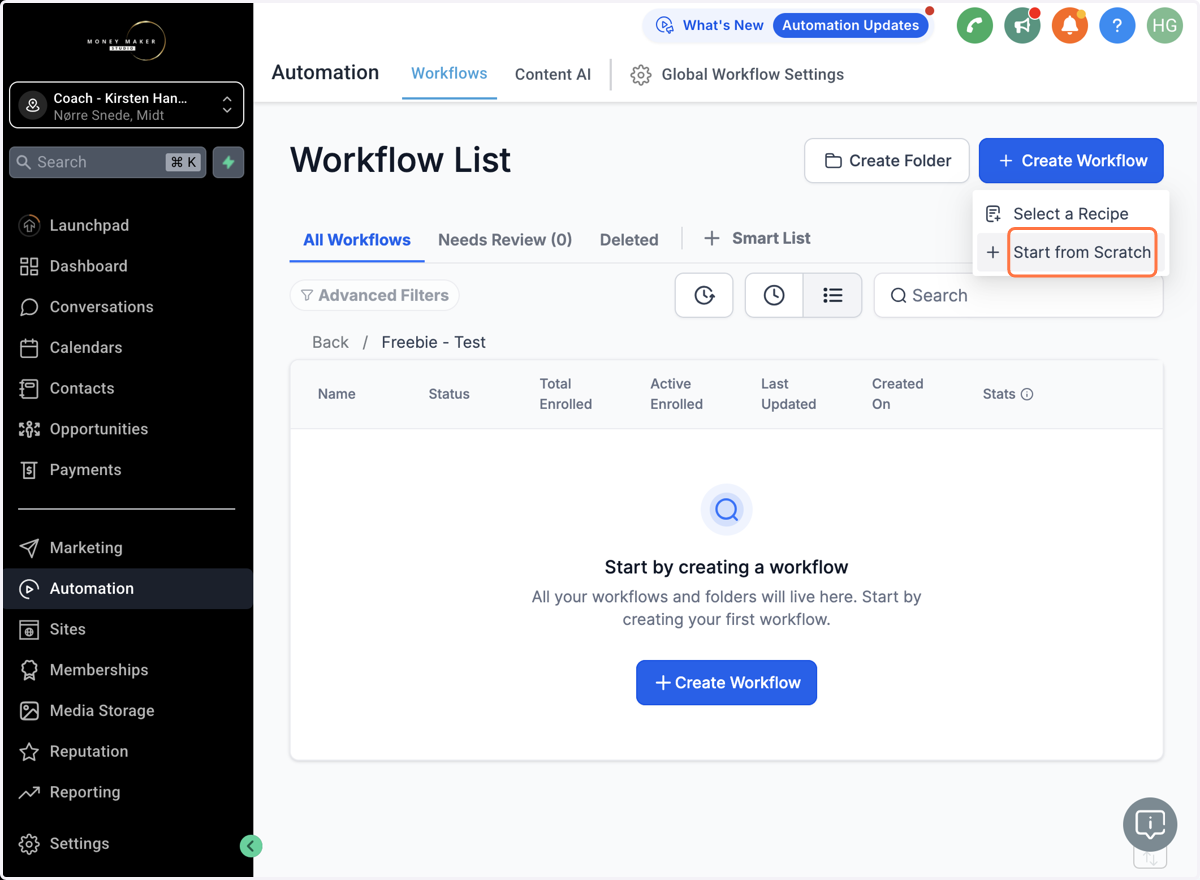Click the What's New link

711,26
